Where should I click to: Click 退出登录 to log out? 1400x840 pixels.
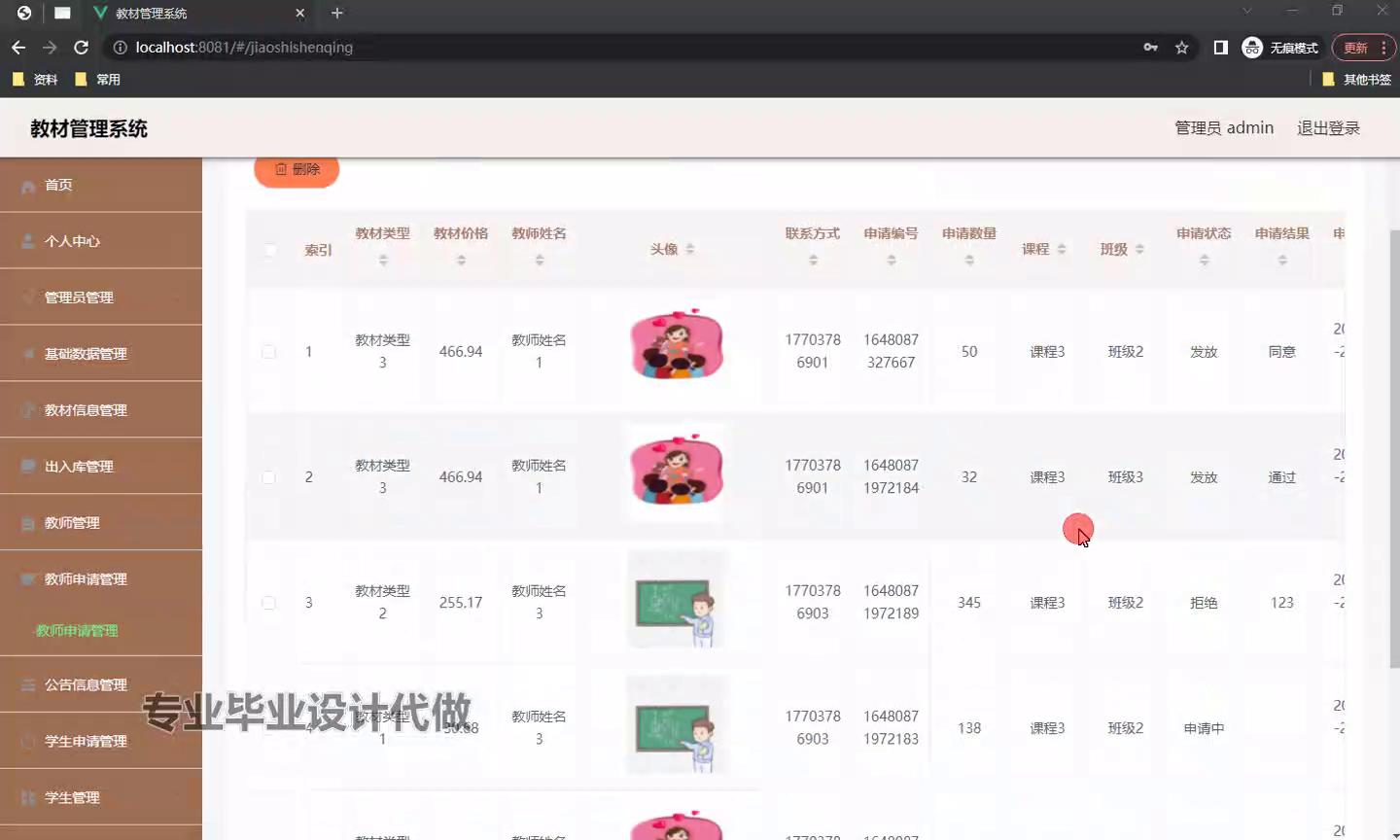1328,128
